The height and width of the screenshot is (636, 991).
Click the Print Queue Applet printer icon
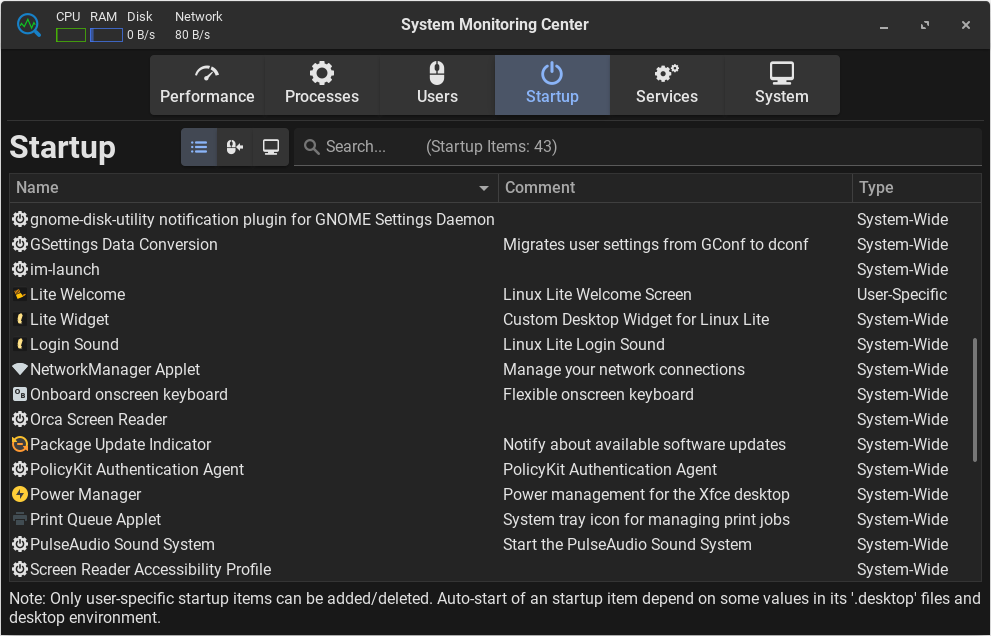tap(19, 520)
